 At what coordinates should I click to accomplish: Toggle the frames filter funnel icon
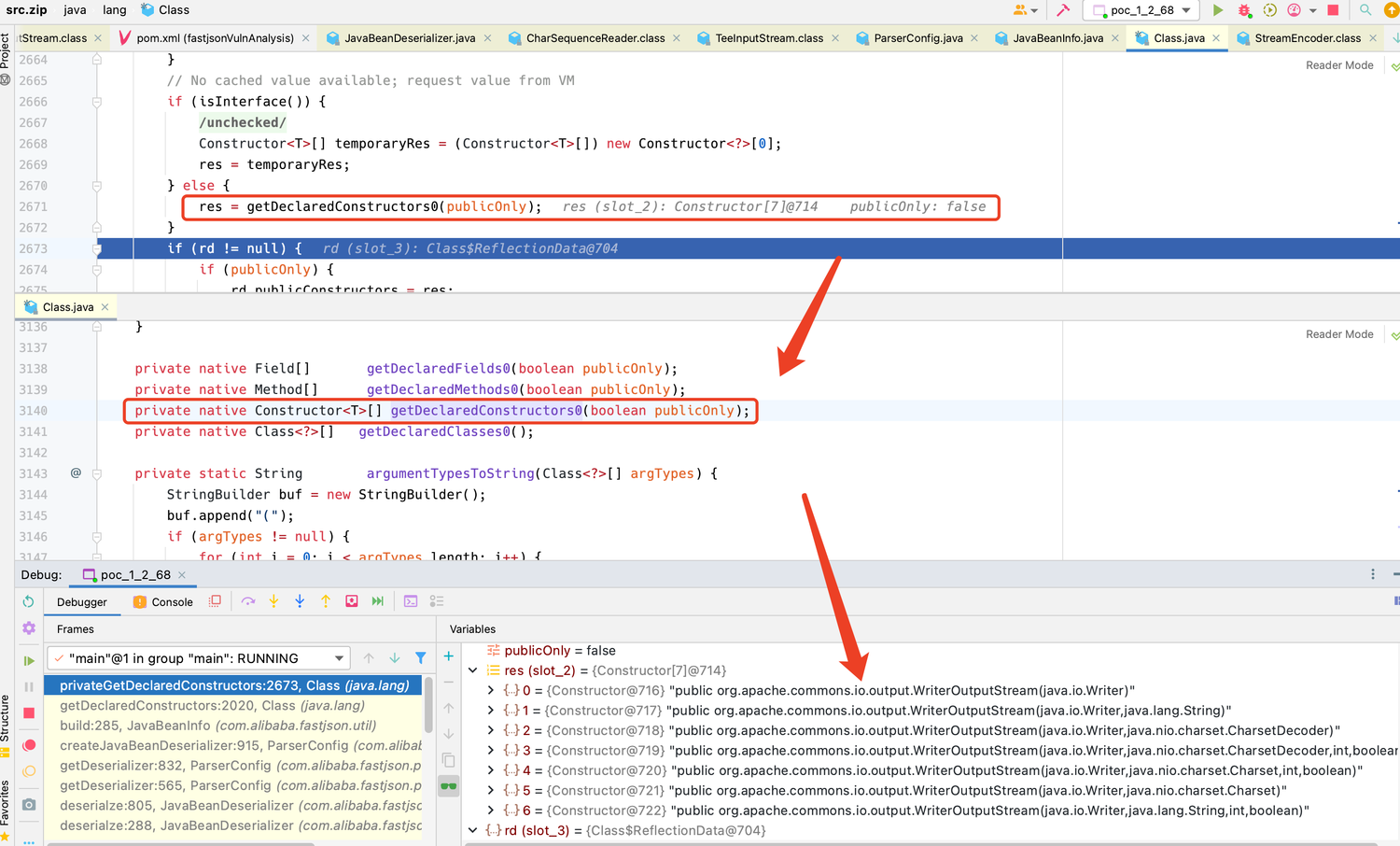(421, 658)
